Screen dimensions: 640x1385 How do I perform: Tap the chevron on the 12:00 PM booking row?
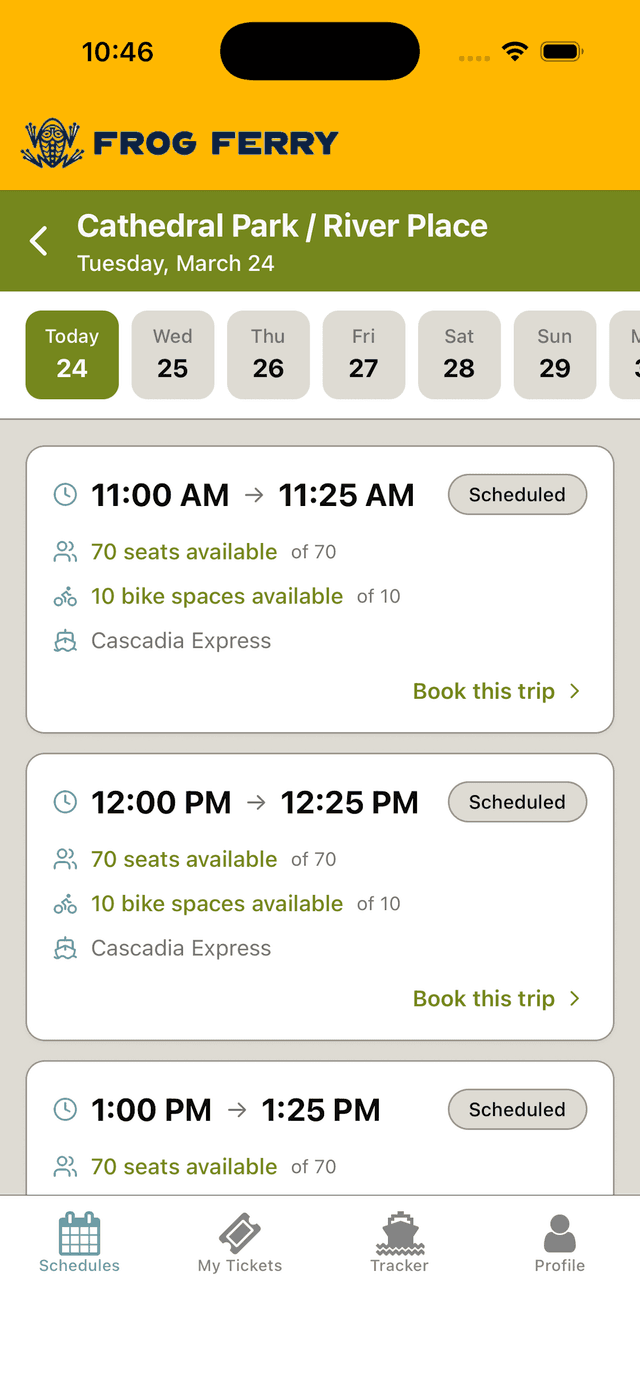(574, 998)
